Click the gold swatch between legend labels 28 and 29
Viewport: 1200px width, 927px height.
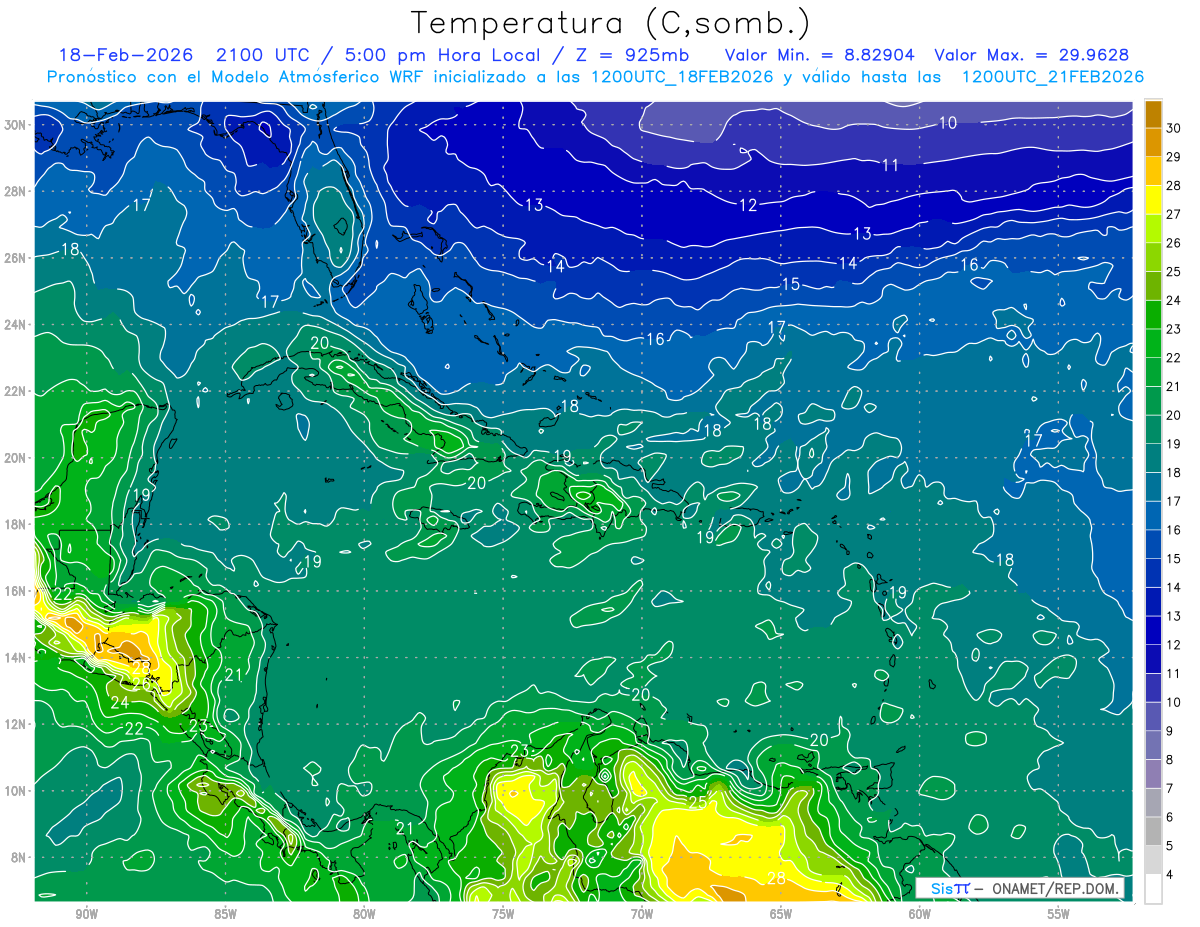tap(1153, 171)
